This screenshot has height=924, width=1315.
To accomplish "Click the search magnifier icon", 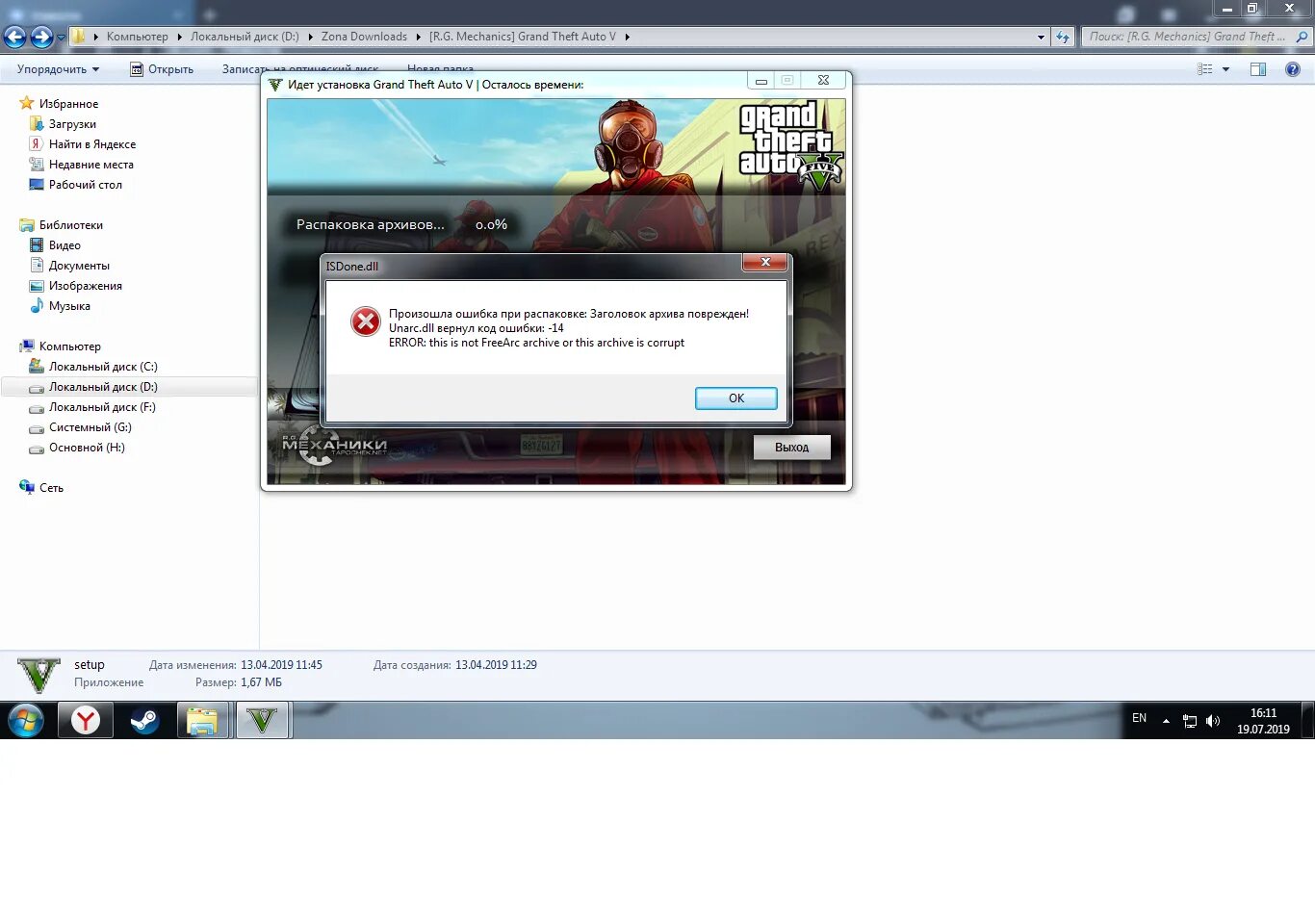I will click(1302, 37).
